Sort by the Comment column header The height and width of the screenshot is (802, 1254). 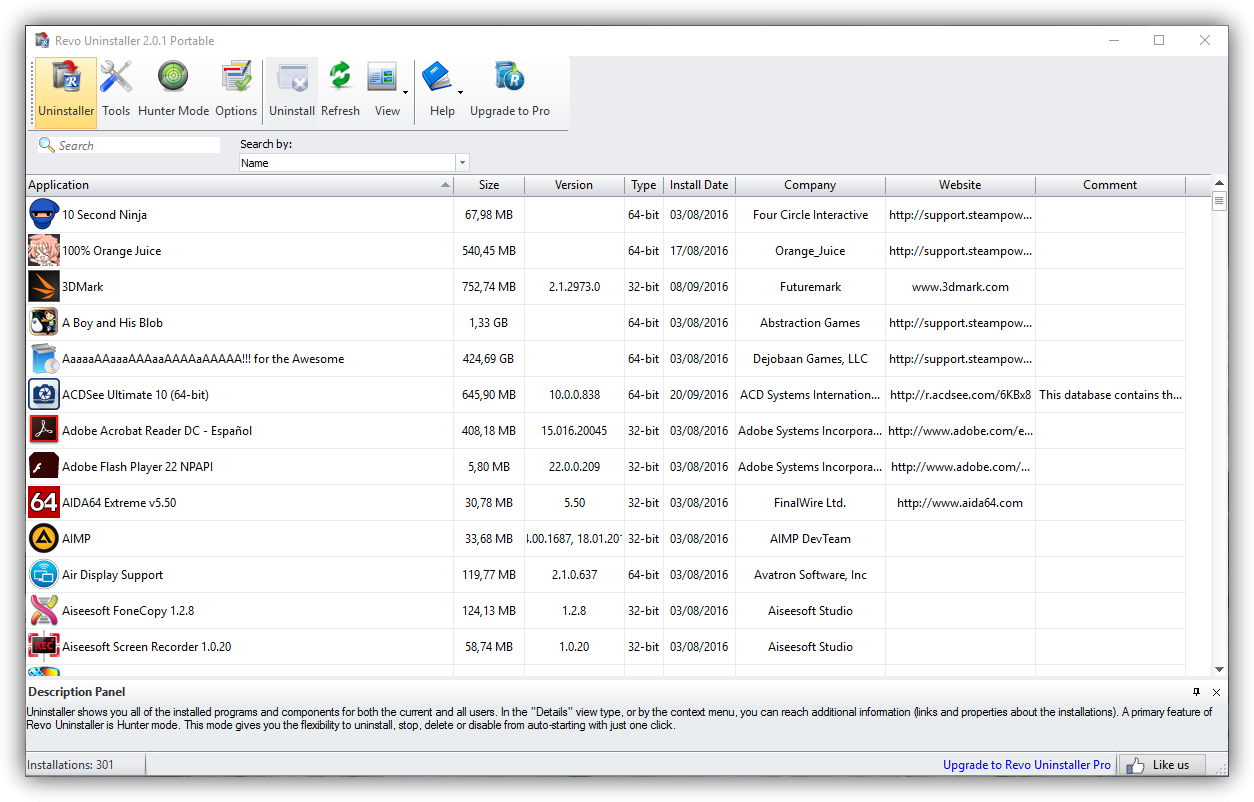[1110, 185]
